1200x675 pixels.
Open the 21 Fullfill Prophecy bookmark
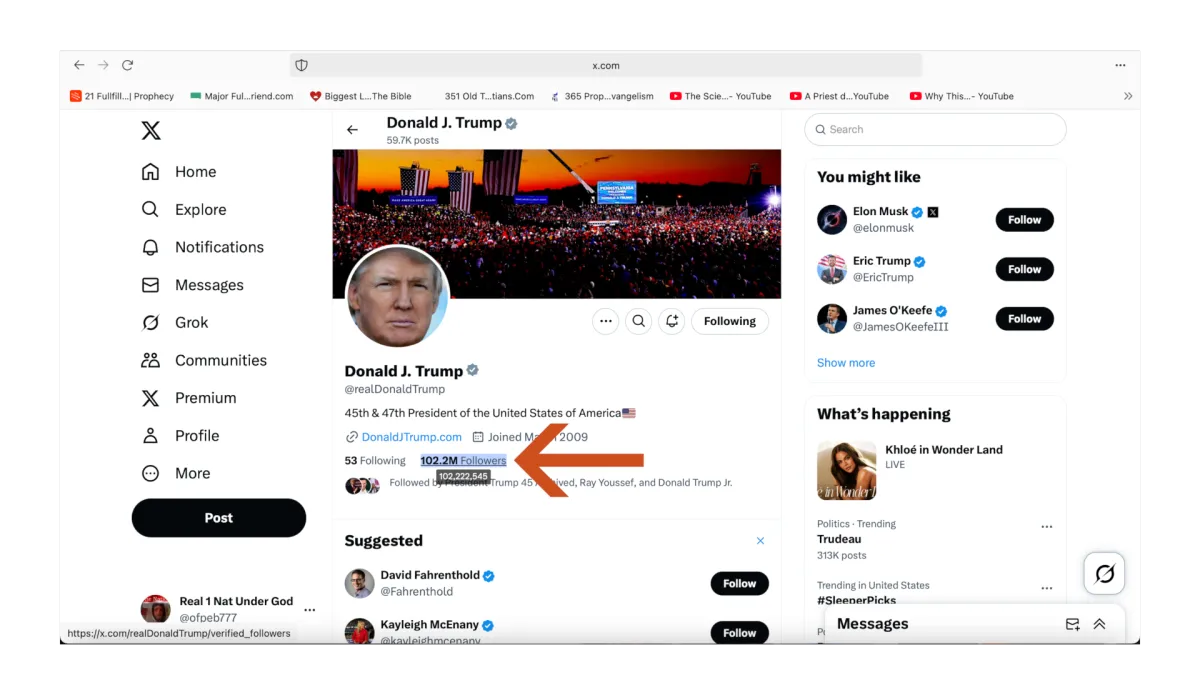coord(122,96)
